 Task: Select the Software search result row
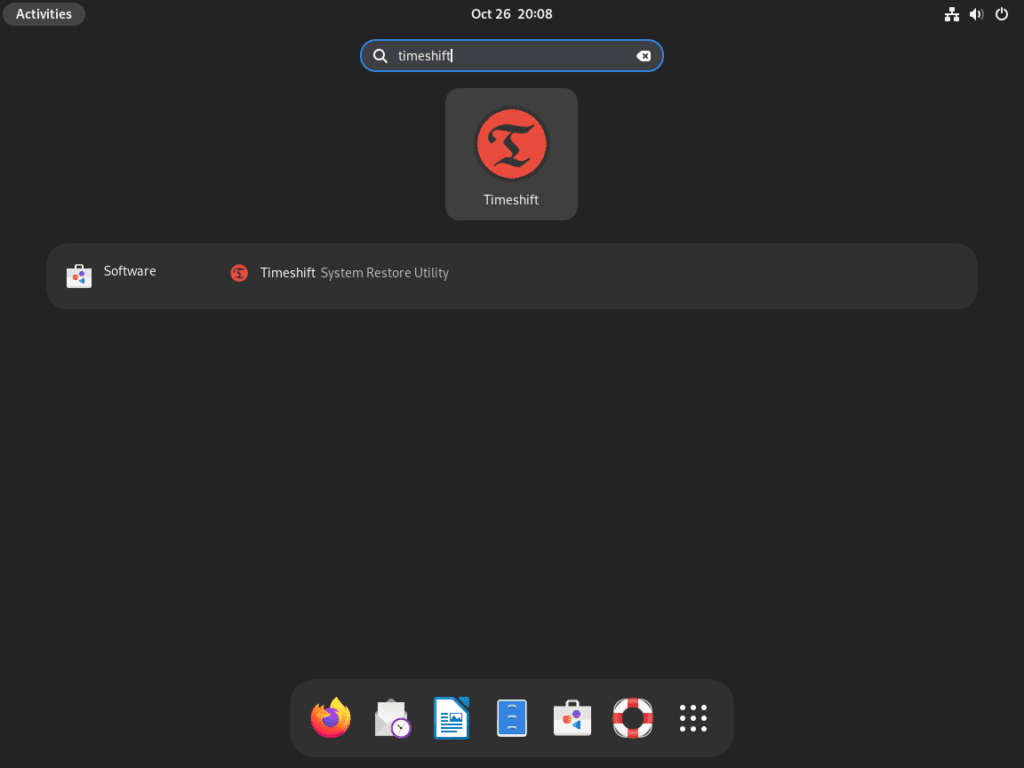click(x=130, y=271)
